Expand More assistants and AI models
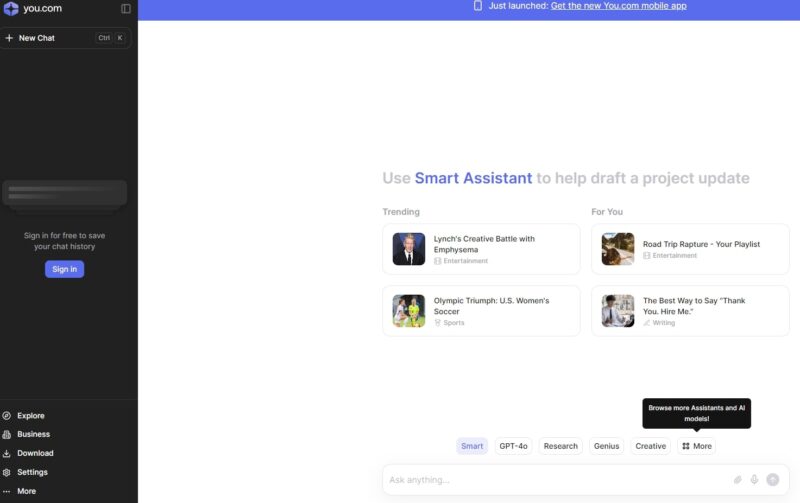 (697, 446)
